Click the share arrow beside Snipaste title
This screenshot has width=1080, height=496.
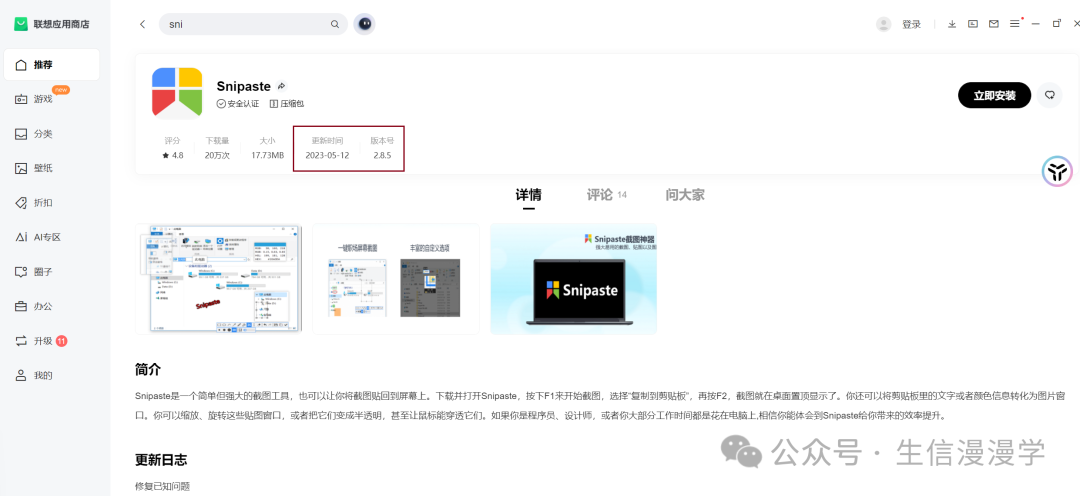[281, 87]
